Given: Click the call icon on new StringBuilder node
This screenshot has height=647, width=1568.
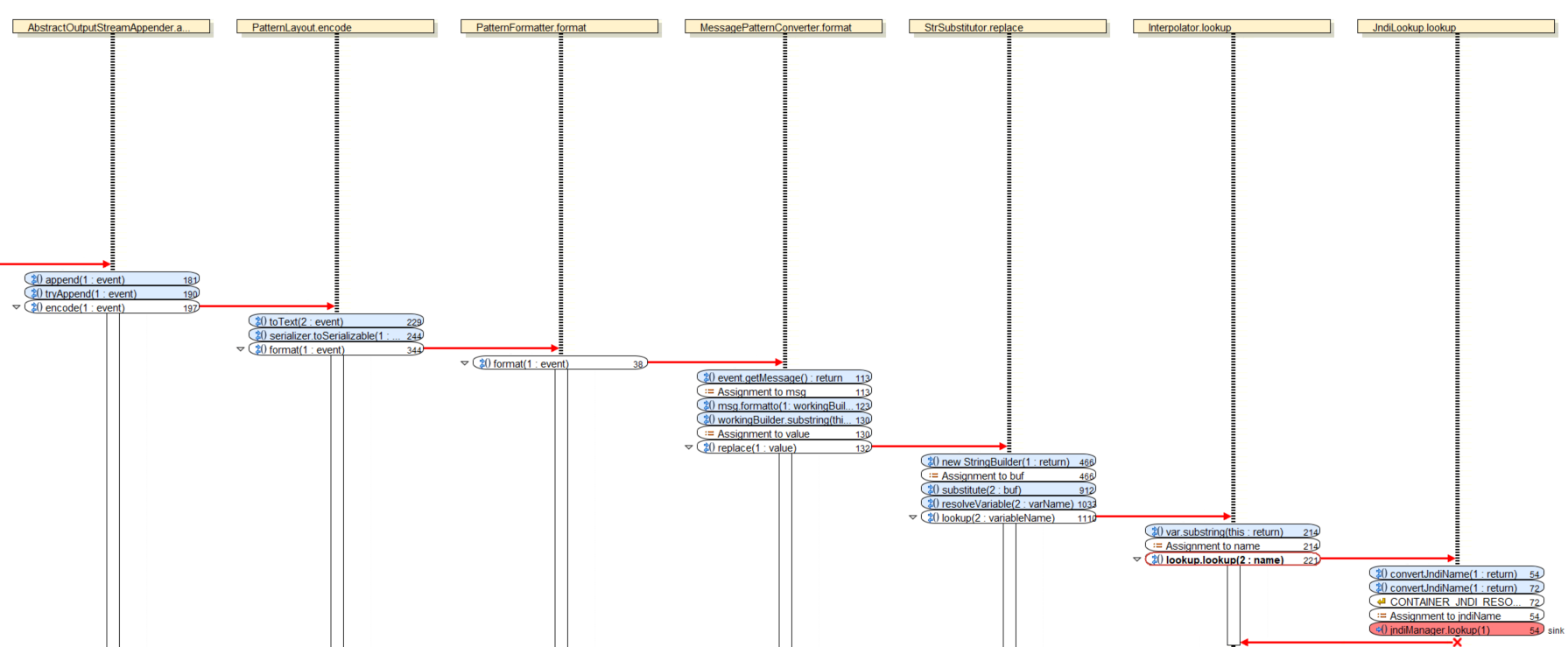Looking at the screenshot, I should coord(933,462).
